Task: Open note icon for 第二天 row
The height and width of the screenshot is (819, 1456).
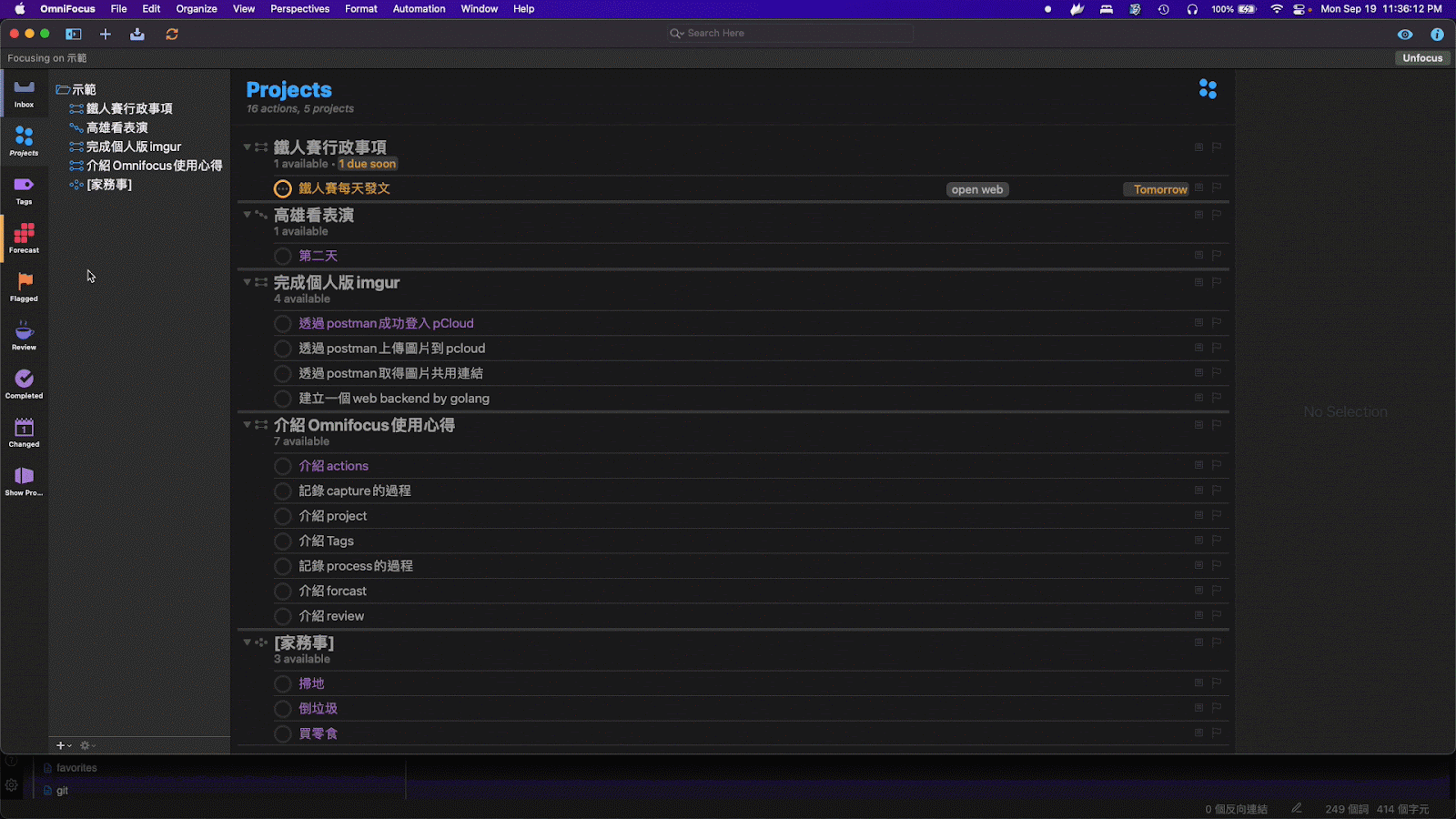Action: coord(1198,255)
